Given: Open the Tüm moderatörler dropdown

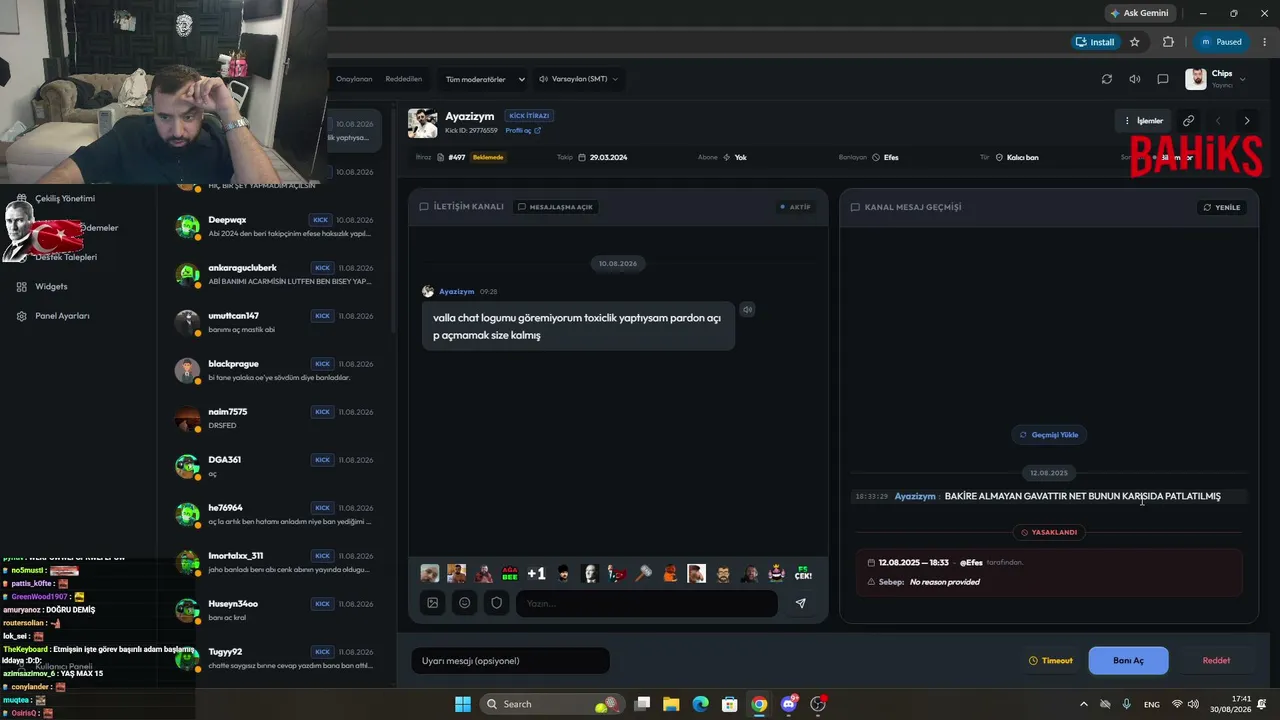Looking at the screenshot, I should (485, 79).
